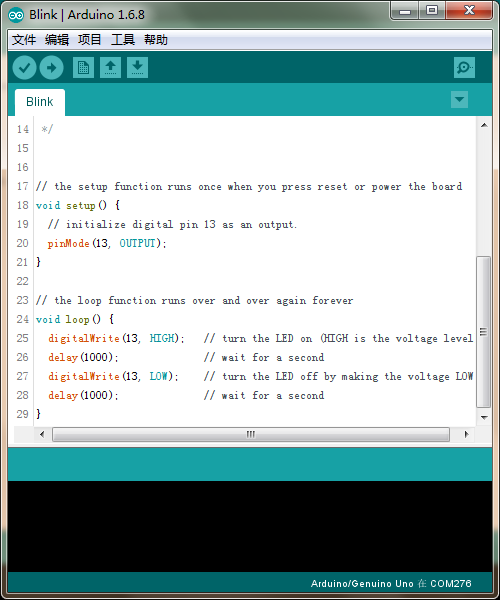Click the Verify checkmark button
This screenshot has width=500, height=600.
point(24,68)
